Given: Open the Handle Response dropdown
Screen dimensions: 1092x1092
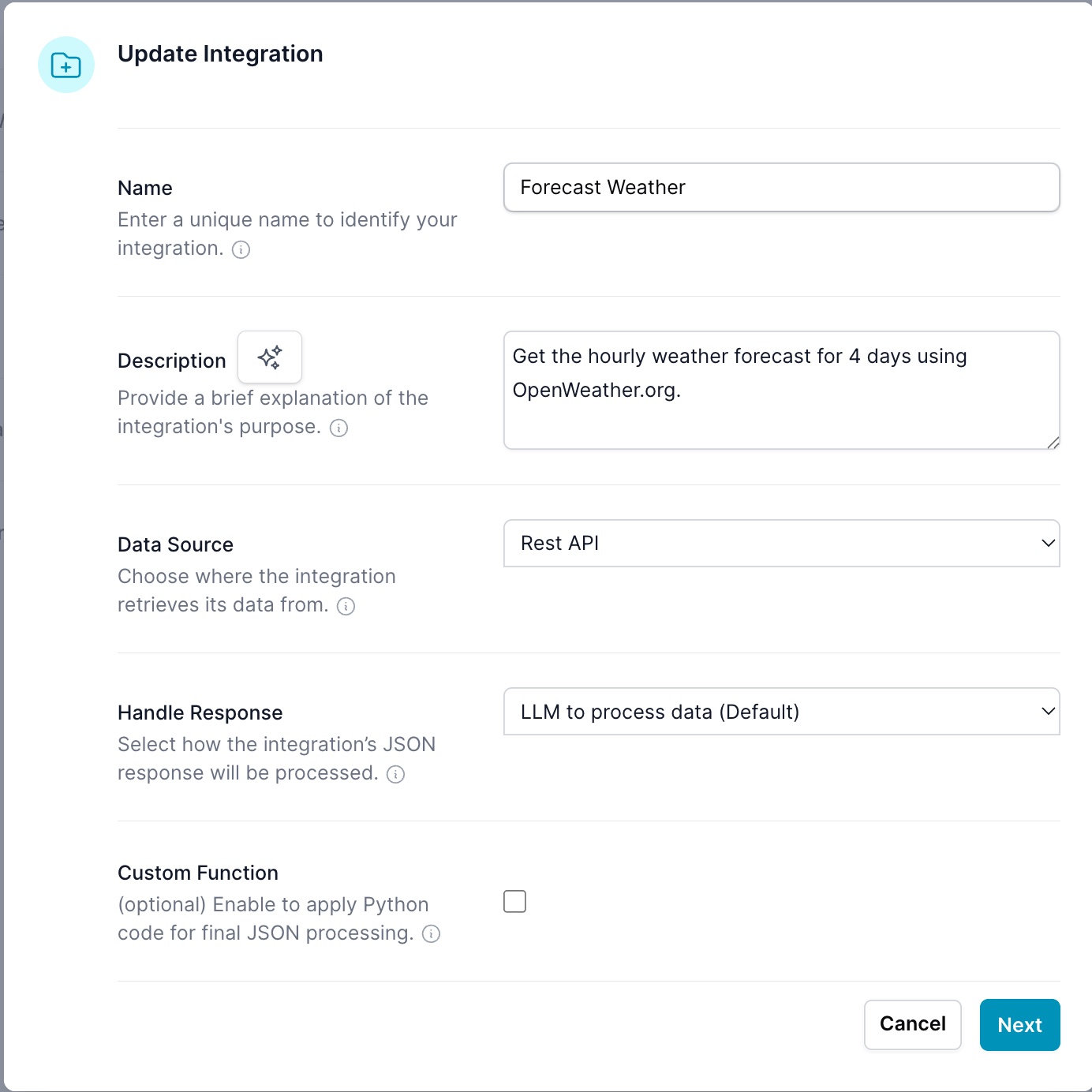Looking at the screenshot, I should (781, 711).
